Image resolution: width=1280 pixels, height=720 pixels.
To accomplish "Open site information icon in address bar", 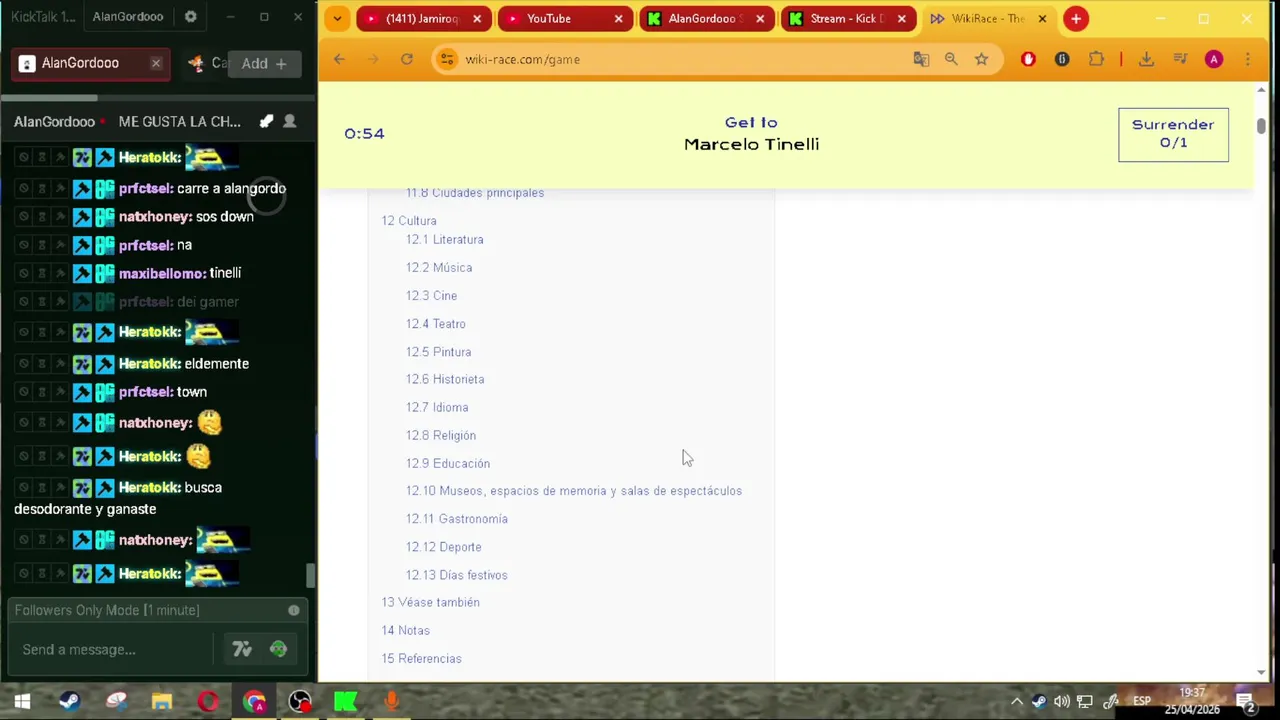I will (x=447, y=59).
